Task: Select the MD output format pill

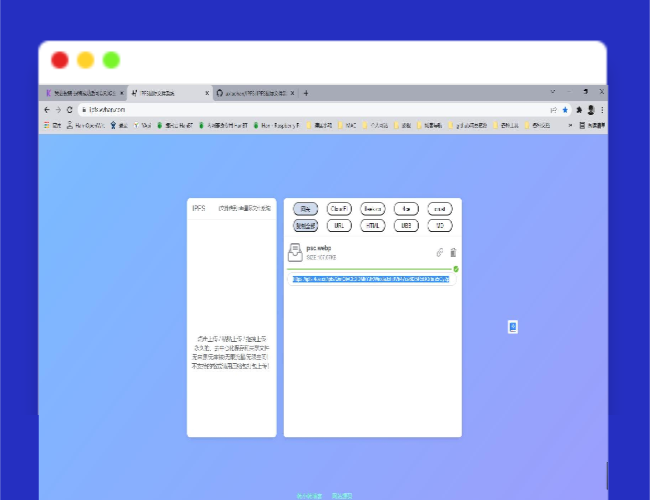Action: pos(439,226)
